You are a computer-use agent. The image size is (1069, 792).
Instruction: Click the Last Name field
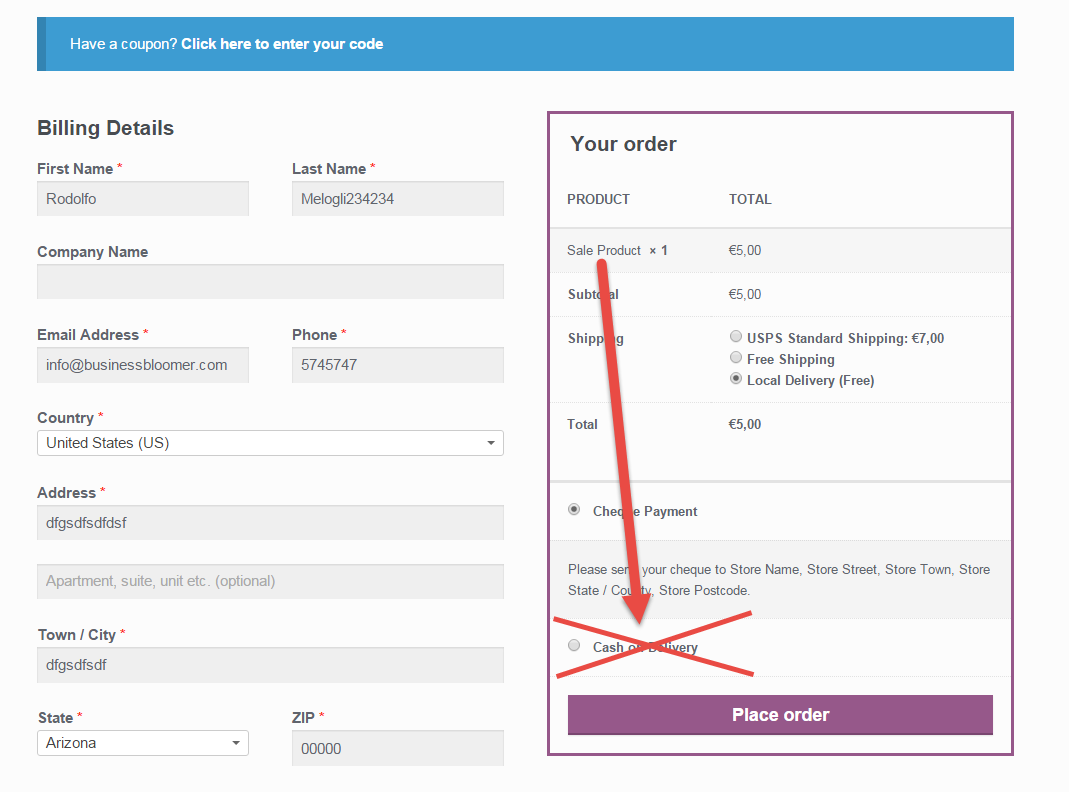pos(397,198)
